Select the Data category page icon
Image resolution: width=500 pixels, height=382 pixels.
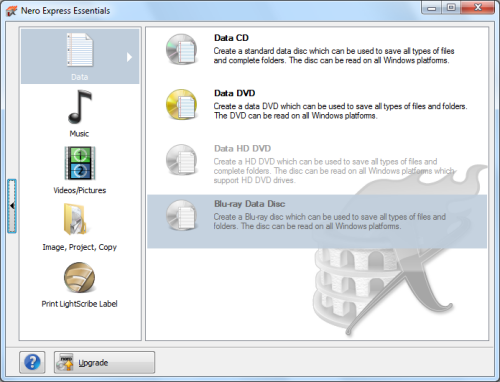click(x=80, y=50)
